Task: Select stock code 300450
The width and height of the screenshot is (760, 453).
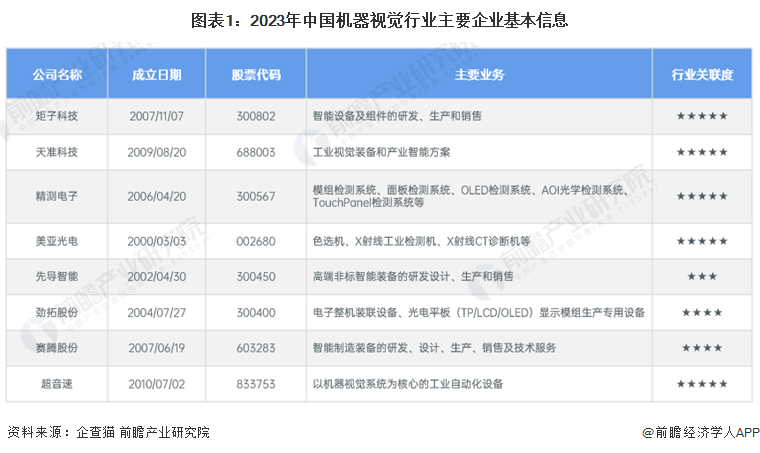Action: 256,276
